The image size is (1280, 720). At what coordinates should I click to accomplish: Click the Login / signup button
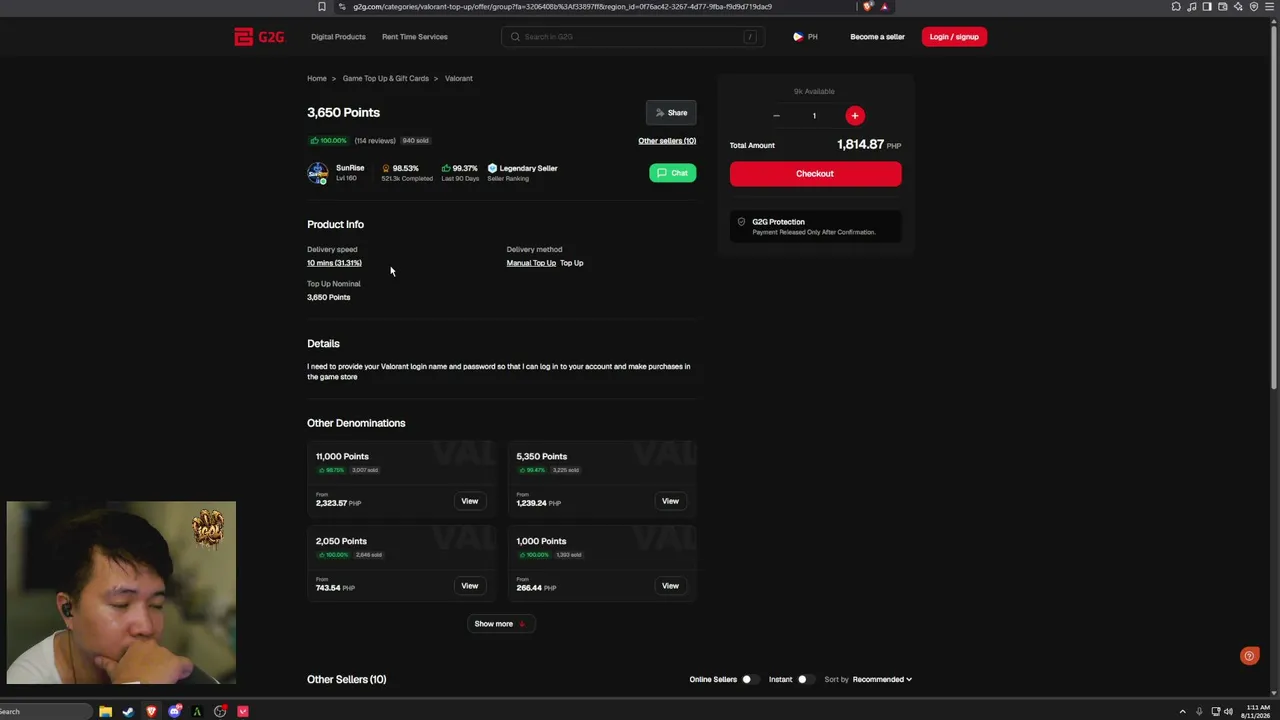pos(954,37)
